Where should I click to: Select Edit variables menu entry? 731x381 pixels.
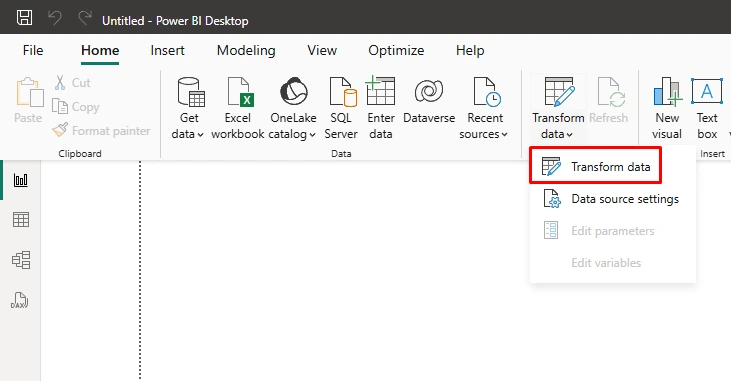click(613, 263)
